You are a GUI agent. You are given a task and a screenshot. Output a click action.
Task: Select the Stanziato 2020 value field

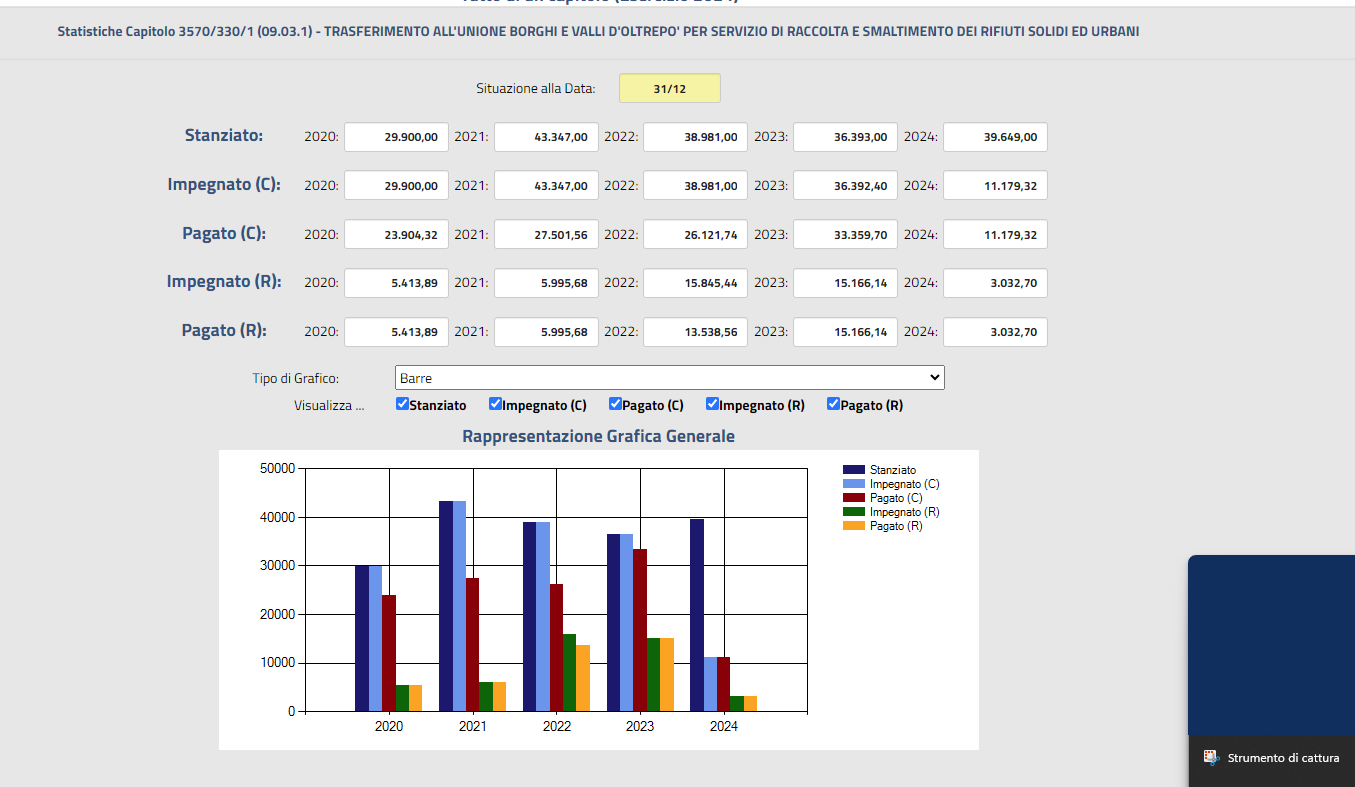coord(396,137)
